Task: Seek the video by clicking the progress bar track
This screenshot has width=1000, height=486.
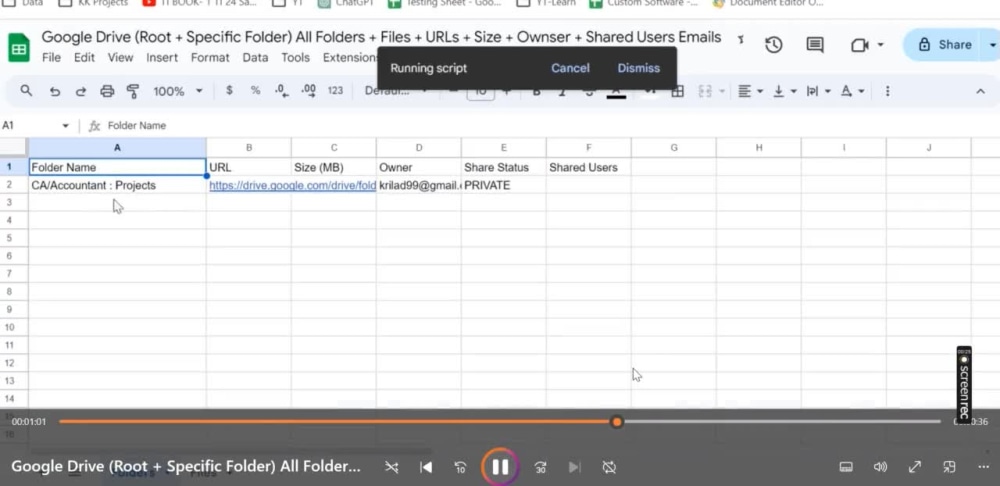Action: (499, 422)
